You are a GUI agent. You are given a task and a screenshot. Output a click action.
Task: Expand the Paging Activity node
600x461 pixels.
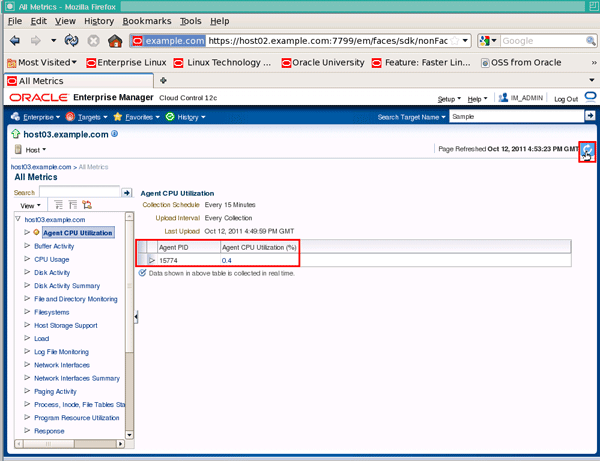[27, 391]
